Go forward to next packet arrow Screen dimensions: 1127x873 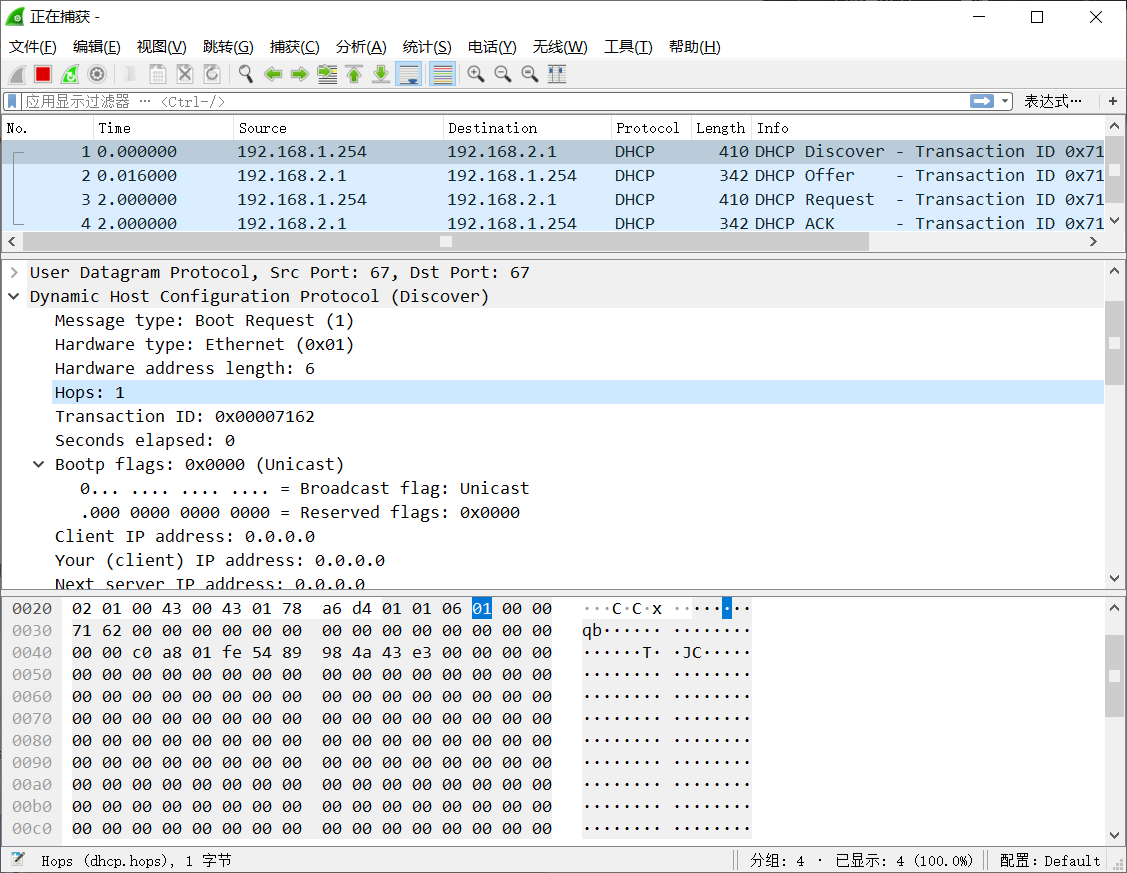(300, 74)
